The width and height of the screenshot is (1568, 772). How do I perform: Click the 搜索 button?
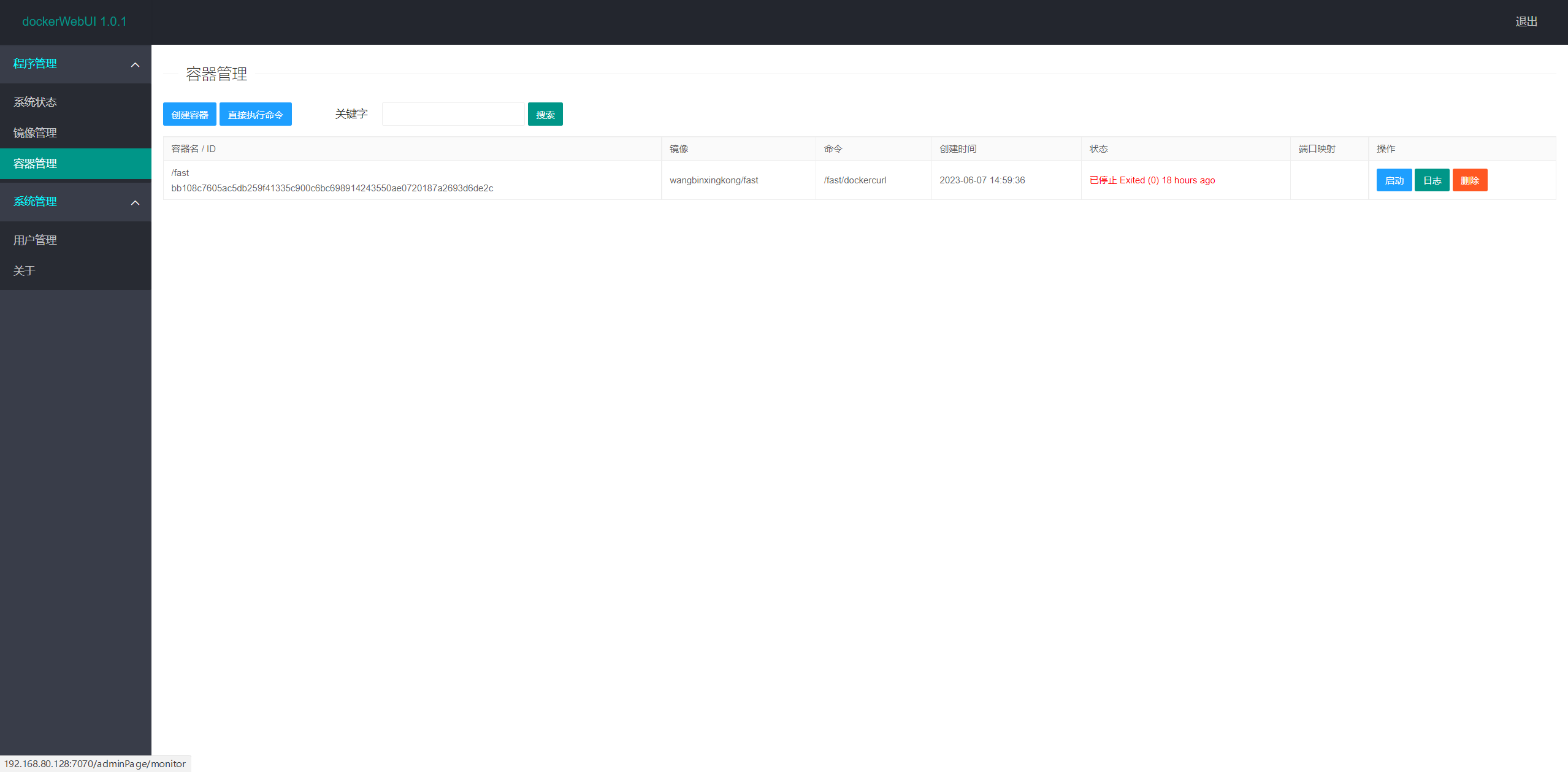545,113
